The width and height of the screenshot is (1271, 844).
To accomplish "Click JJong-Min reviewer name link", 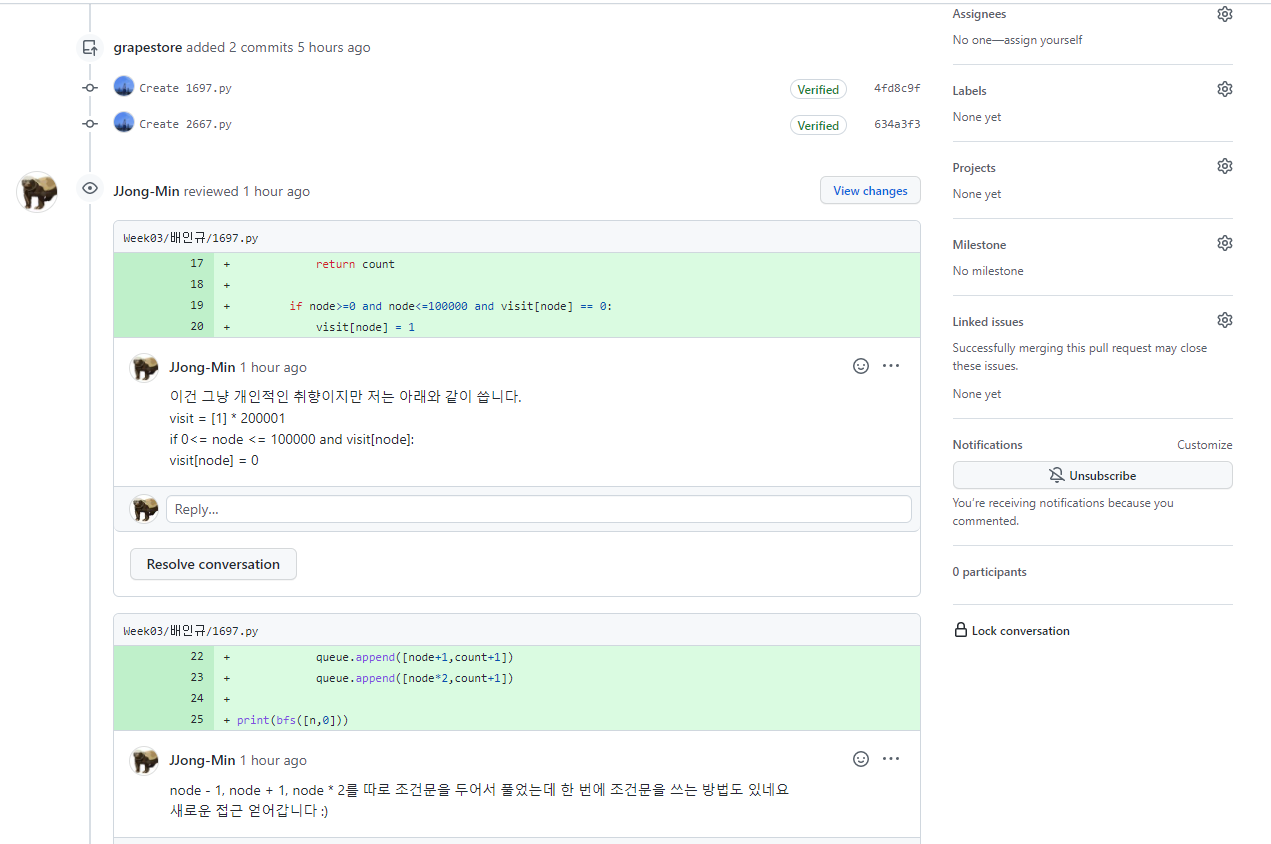I will 146,191.
